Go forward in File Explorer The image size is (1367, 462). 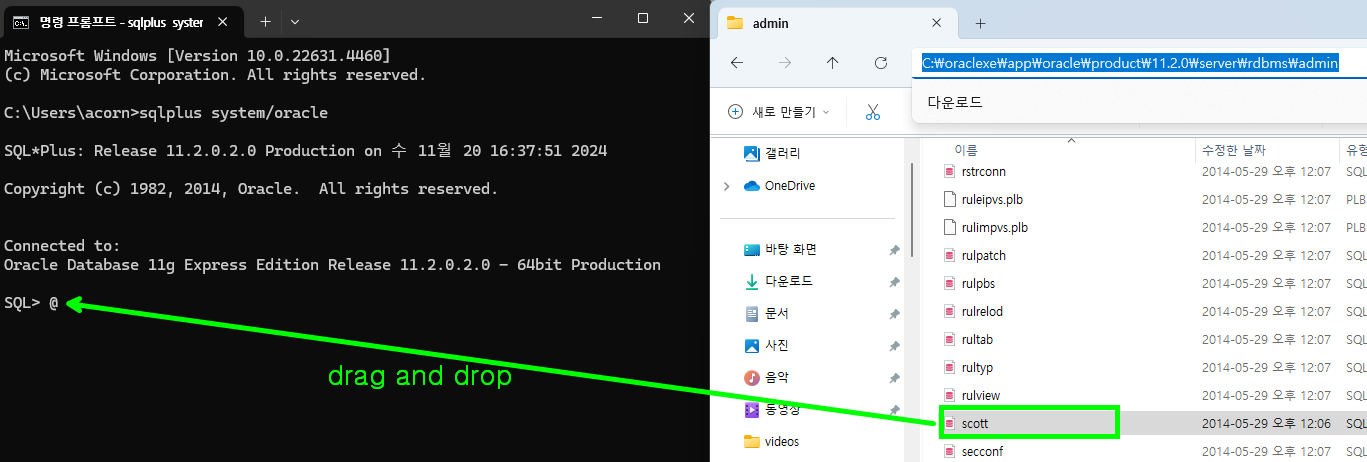point(785,63)
